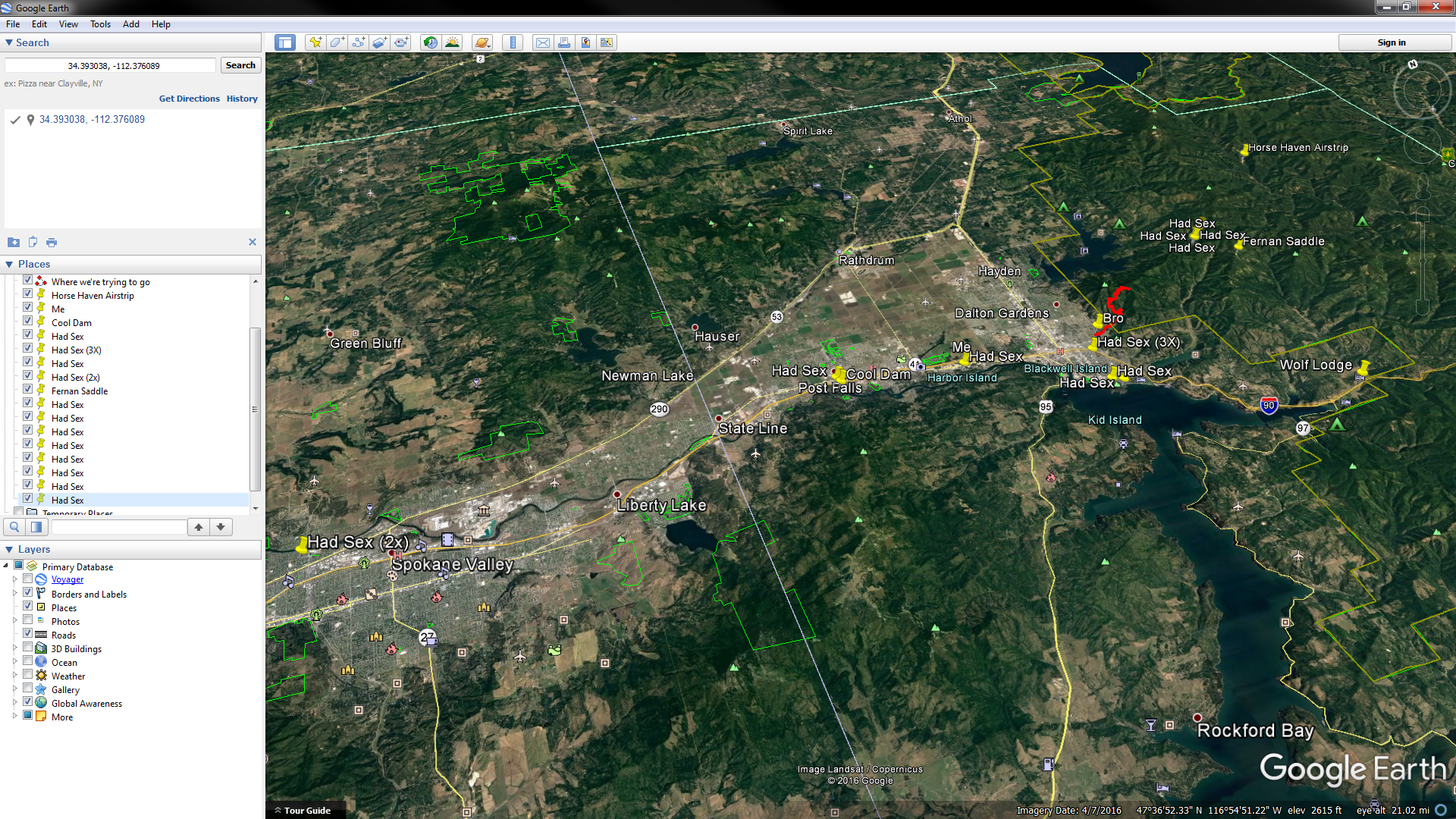Screen dimensions: 1456x819
Task: Open the File menu
Action: [x=13, y=24]
